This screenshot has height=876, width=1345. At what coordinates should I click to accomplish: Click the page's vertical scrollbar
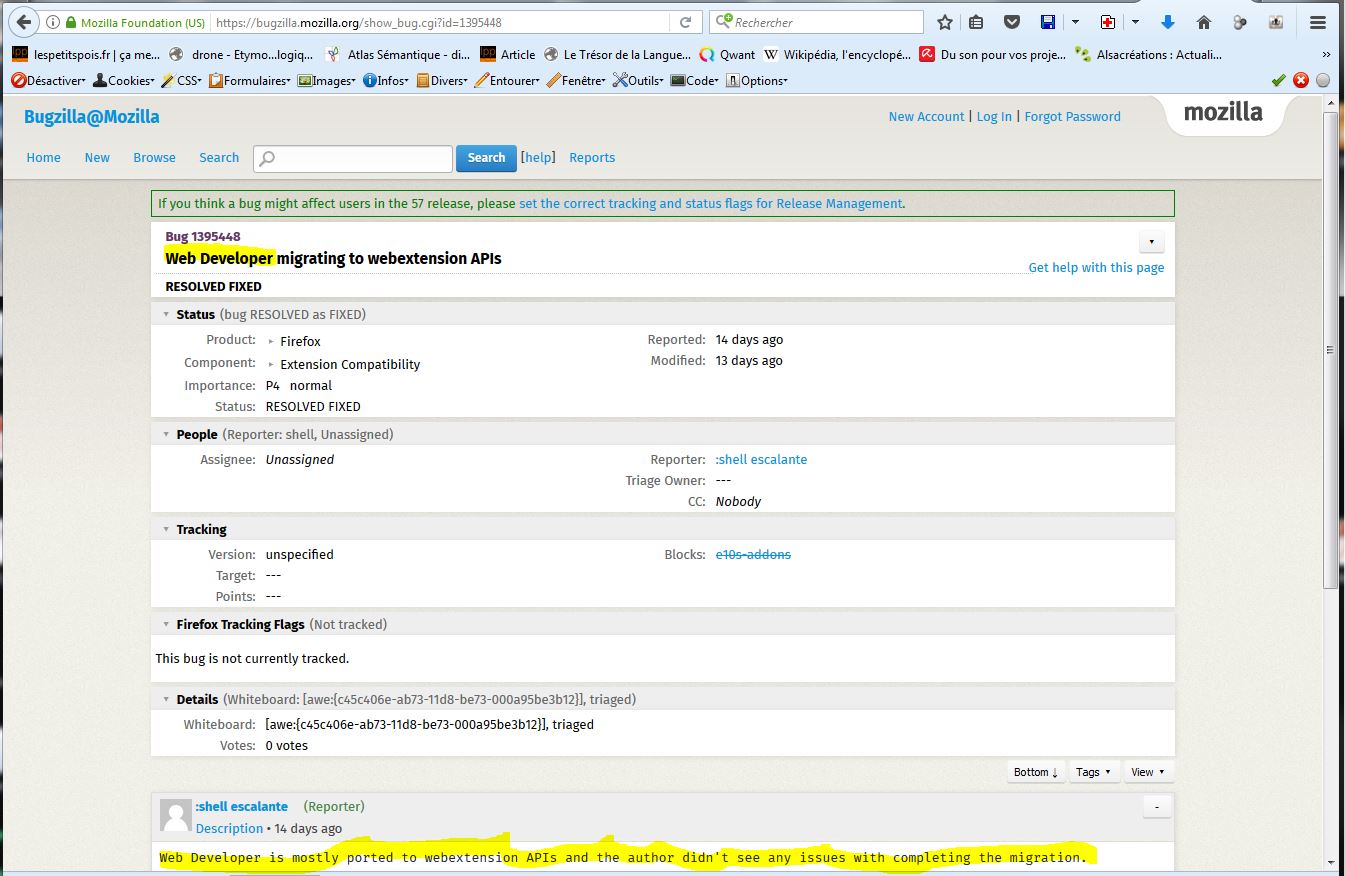point(1330,350)
